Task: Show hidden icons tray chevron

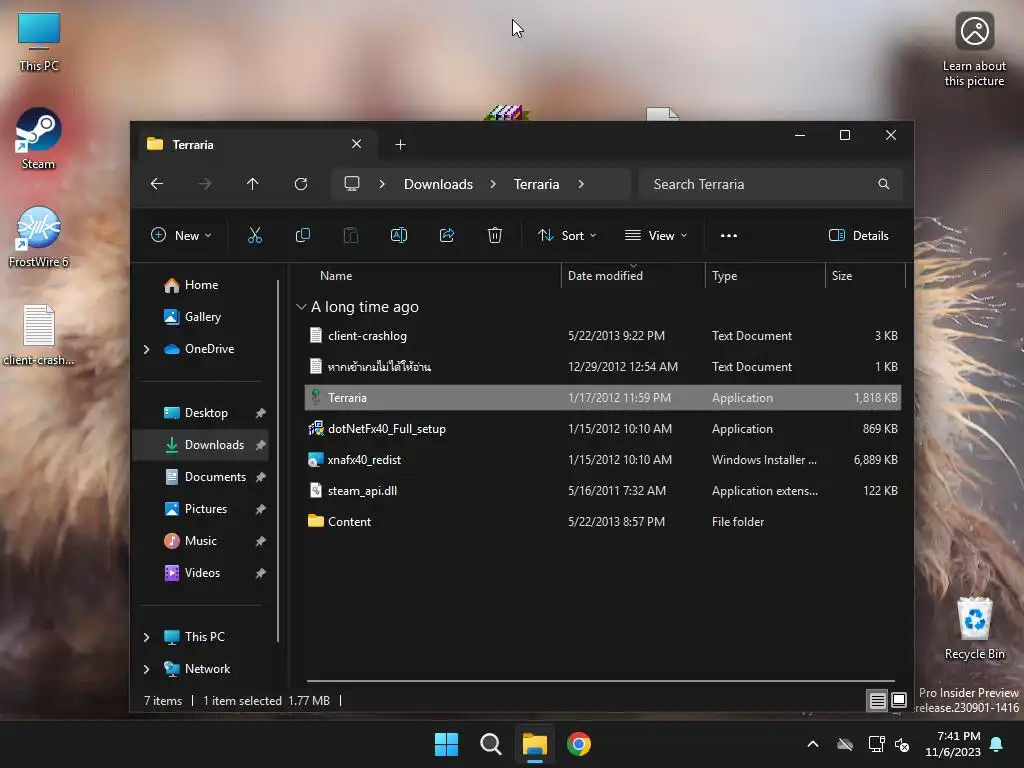Action: click(x=813, y=744)
